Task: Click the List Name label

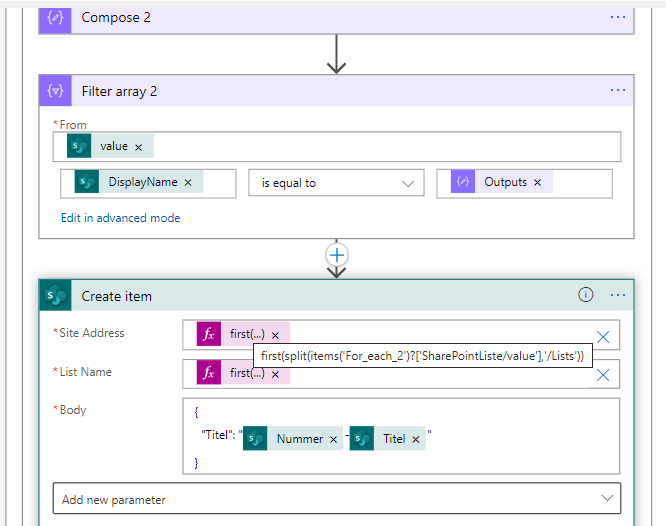Action: [x=85, y=372]
